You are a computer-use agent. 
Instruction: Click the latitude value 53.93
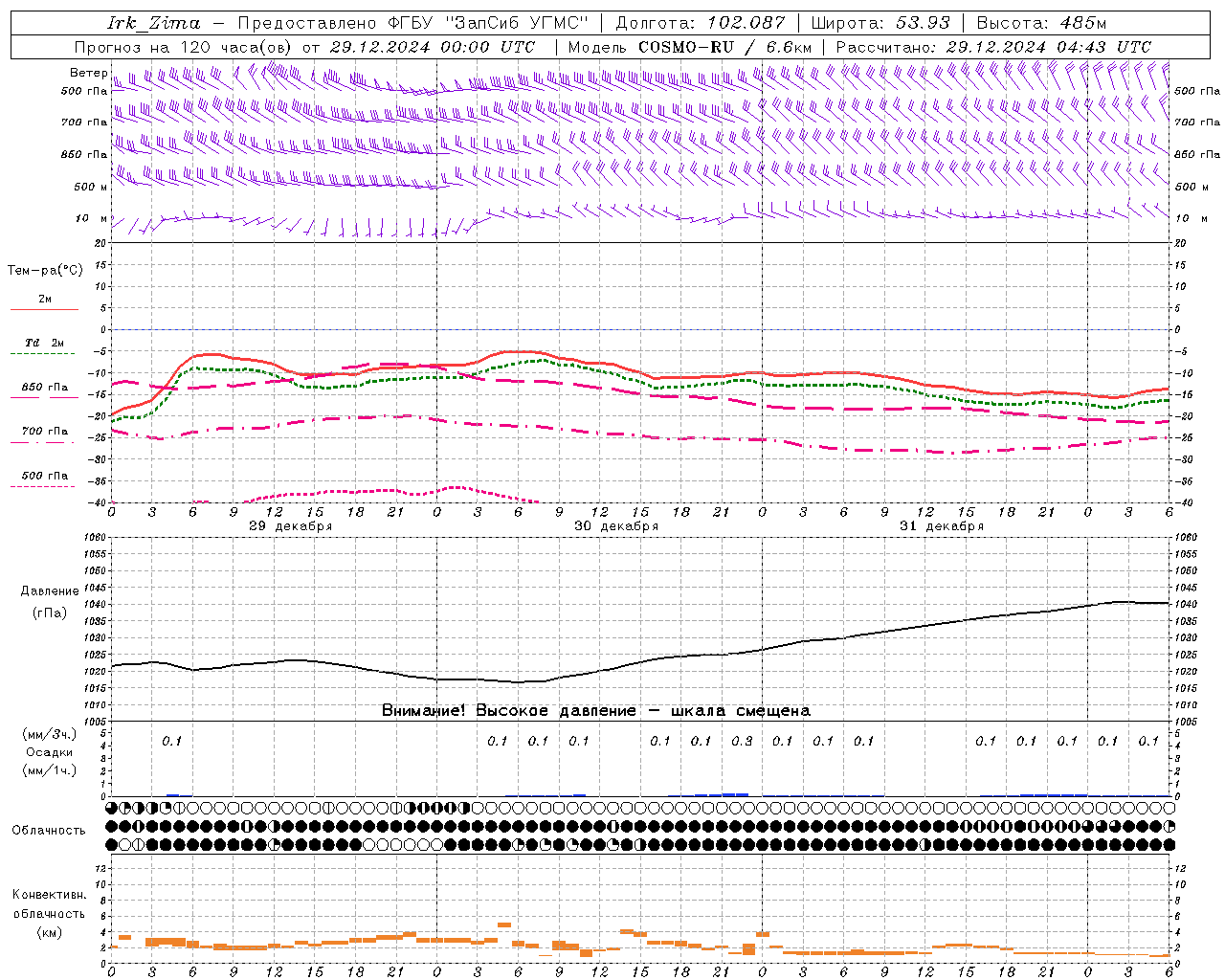click(x=923, y=23)
